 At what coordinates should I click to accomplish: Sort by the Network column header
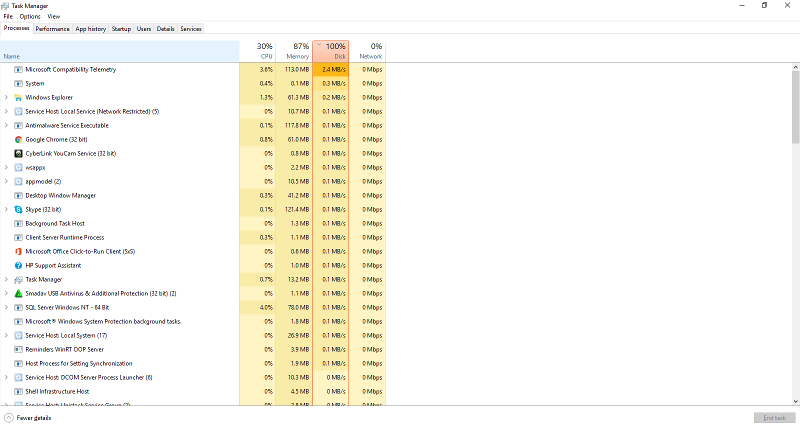pyautogui.click(x=367, y=52)
